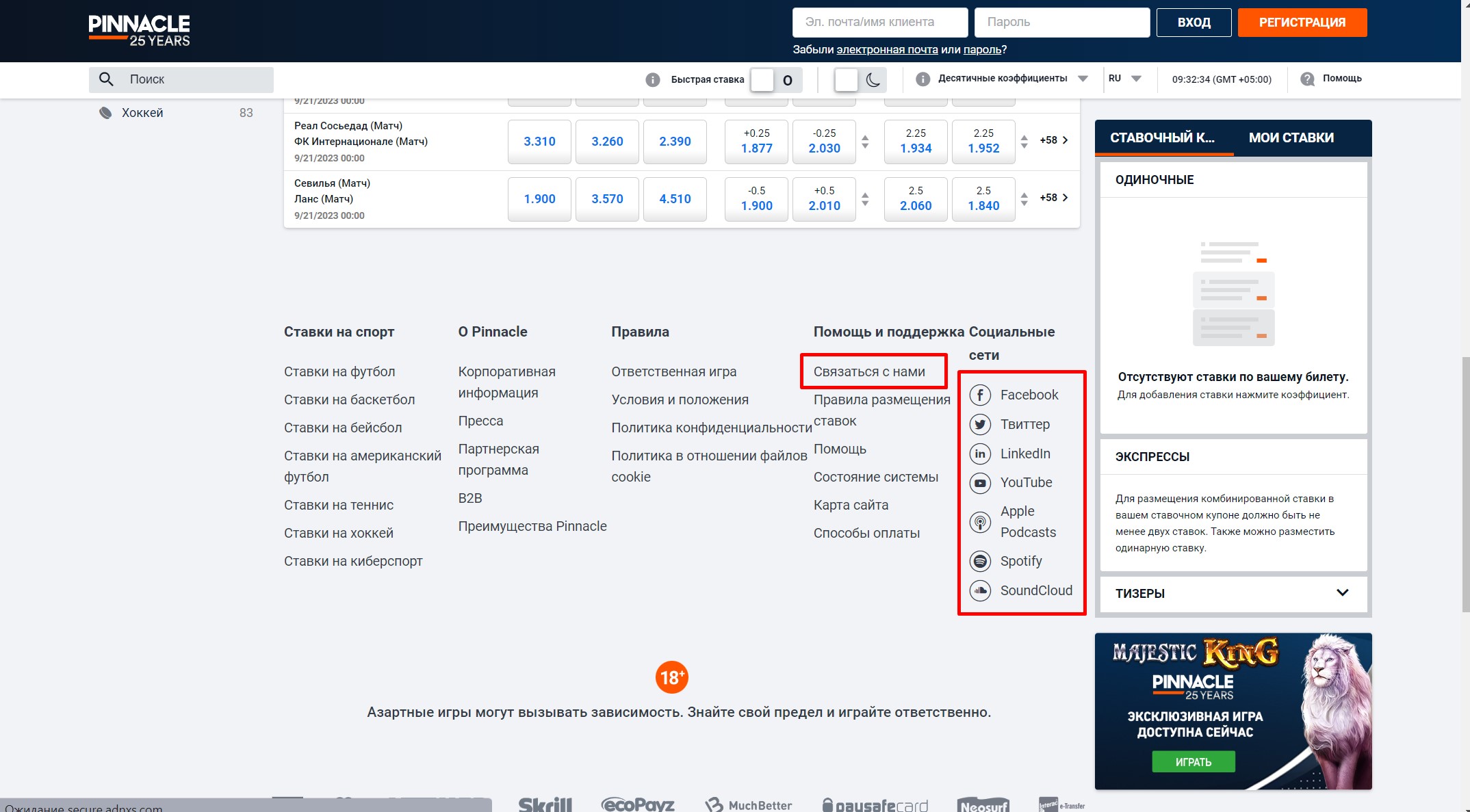Expand the ТИЗЕРЫ section
This screenshot has height=812, width=1470.
[x=1342, y=593]
